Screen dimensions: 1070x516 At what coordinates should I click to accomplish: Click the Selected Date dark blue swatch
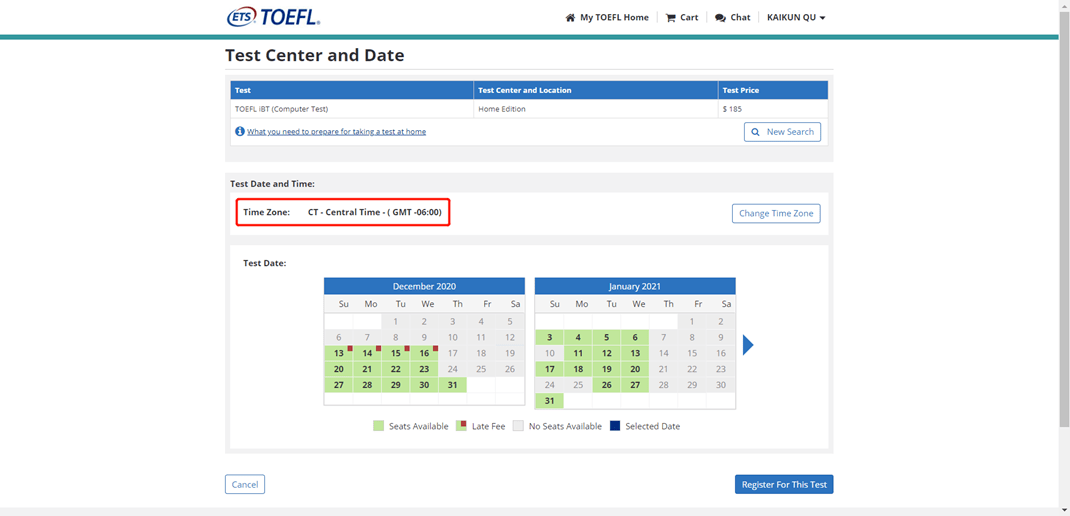(615, 426)
